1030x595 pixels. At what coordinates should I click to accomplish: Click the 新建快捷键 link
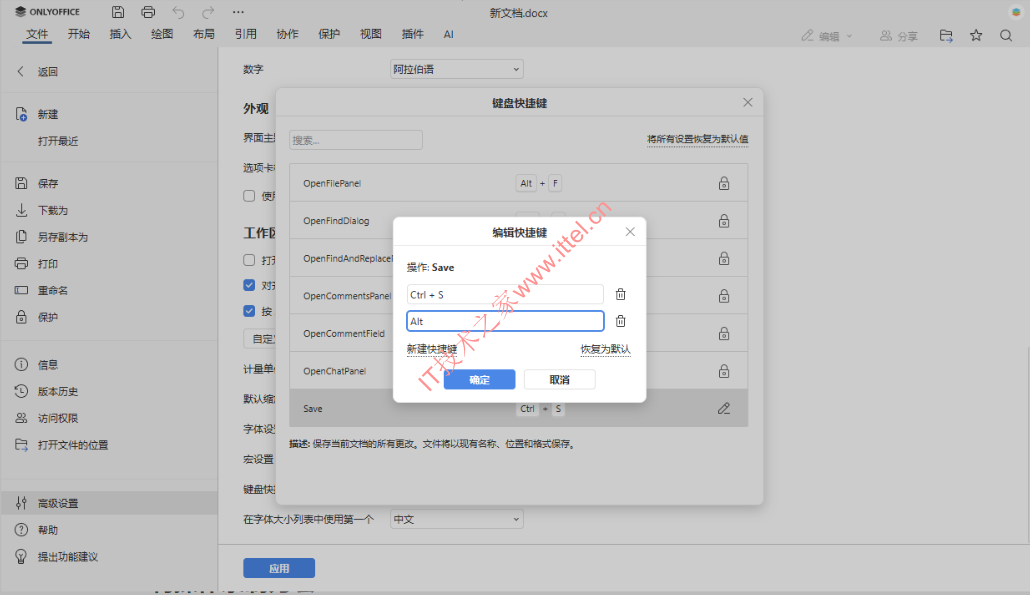point(431,349)
